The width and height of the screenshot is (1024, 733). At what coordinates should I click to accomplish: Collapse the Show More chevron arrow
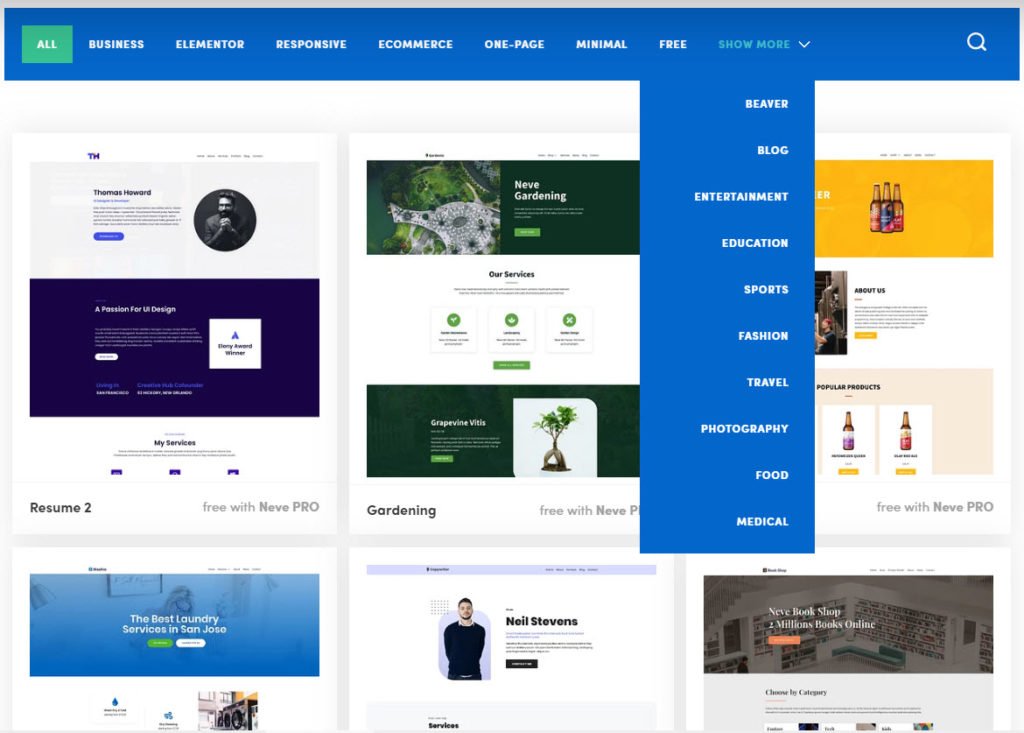pos(805,44)
